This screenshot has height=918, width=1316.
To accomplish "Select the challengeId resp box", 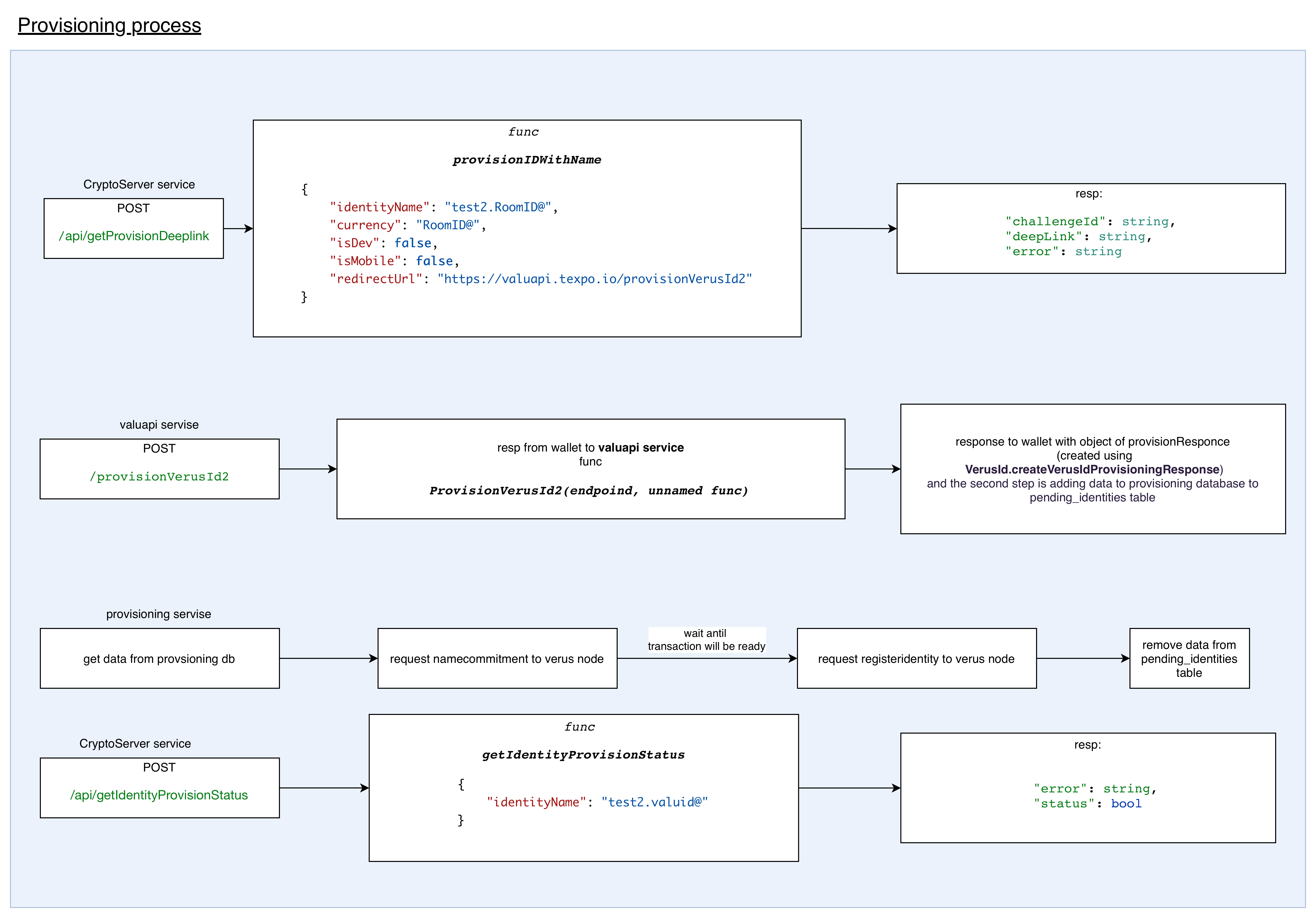I will [x=1091, y=228].
